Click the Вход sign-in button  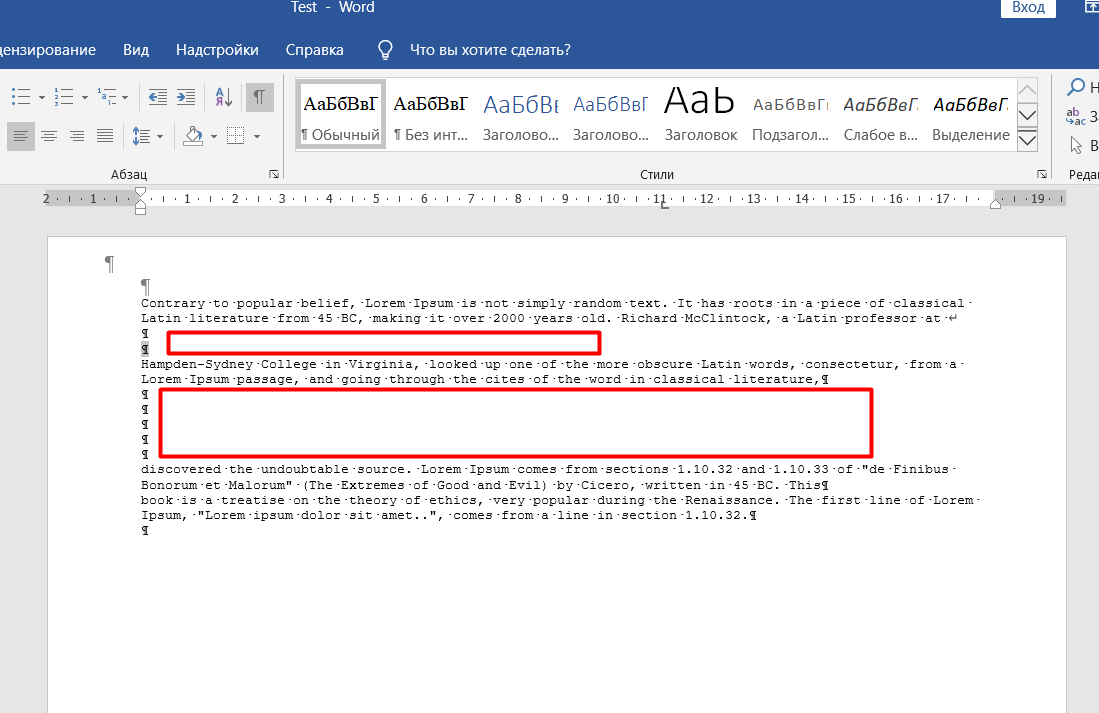[x=1028, y=8]
